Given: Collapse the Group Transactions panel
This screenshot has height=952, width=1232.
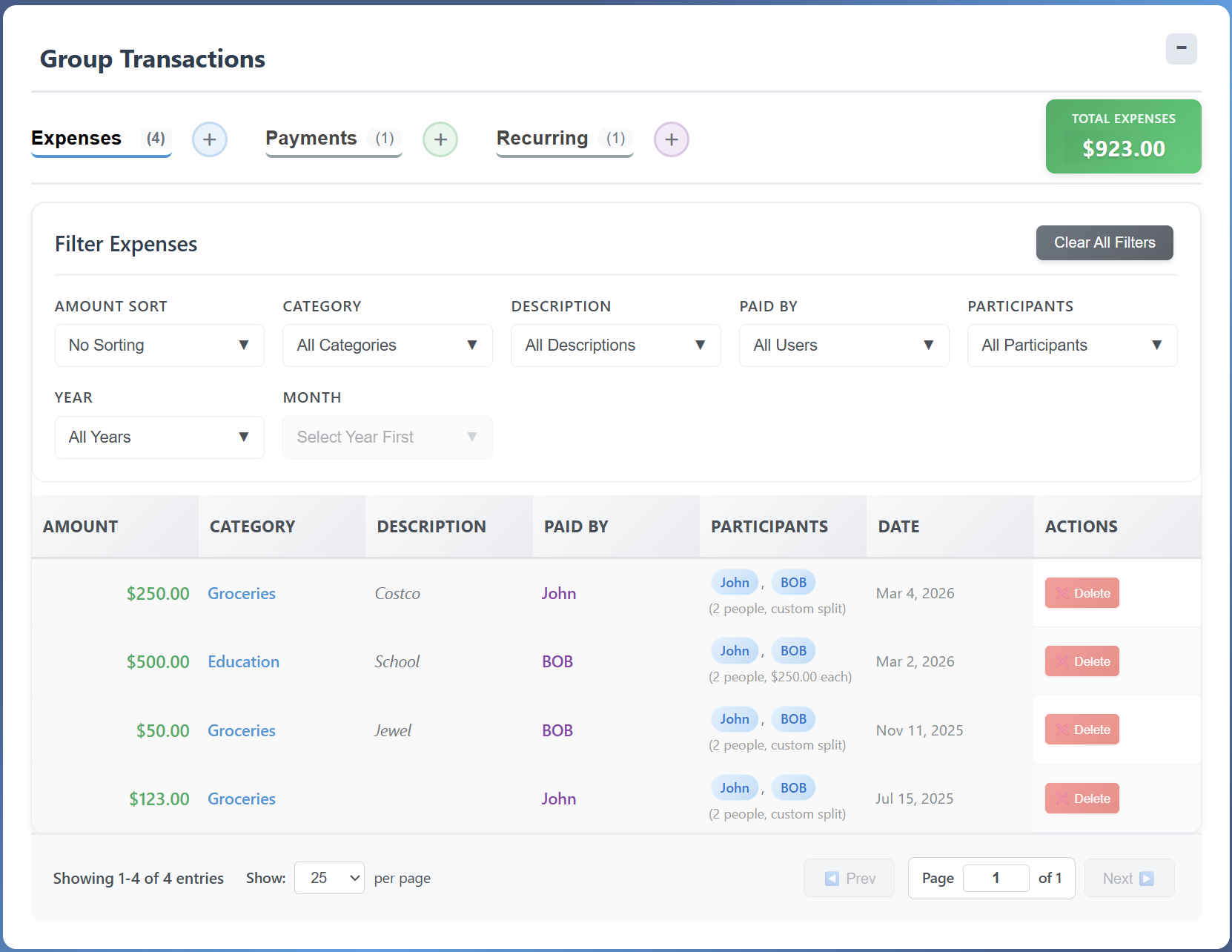Looking at the screenshot, I should click(1181, 49).
